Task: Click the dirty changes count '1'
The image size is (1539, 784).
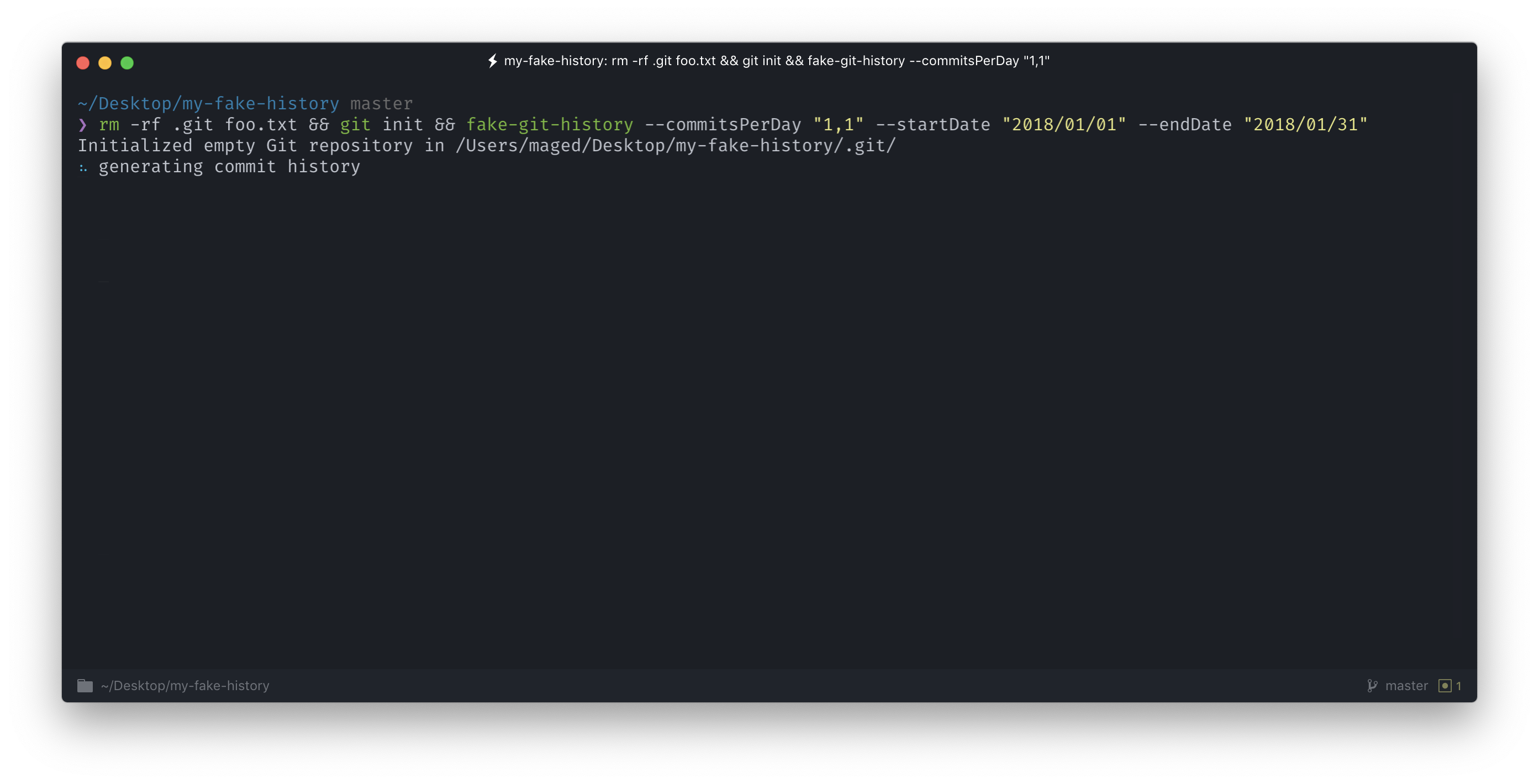Action: pyautogui.click(x=1459, y=686)
